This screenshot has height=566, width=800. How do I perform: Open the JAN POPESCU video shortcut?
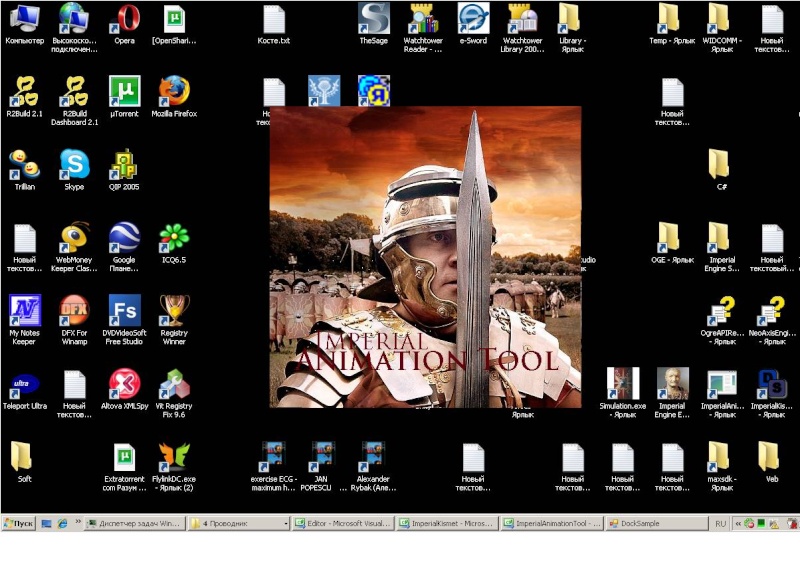click(x=323, y=466)
